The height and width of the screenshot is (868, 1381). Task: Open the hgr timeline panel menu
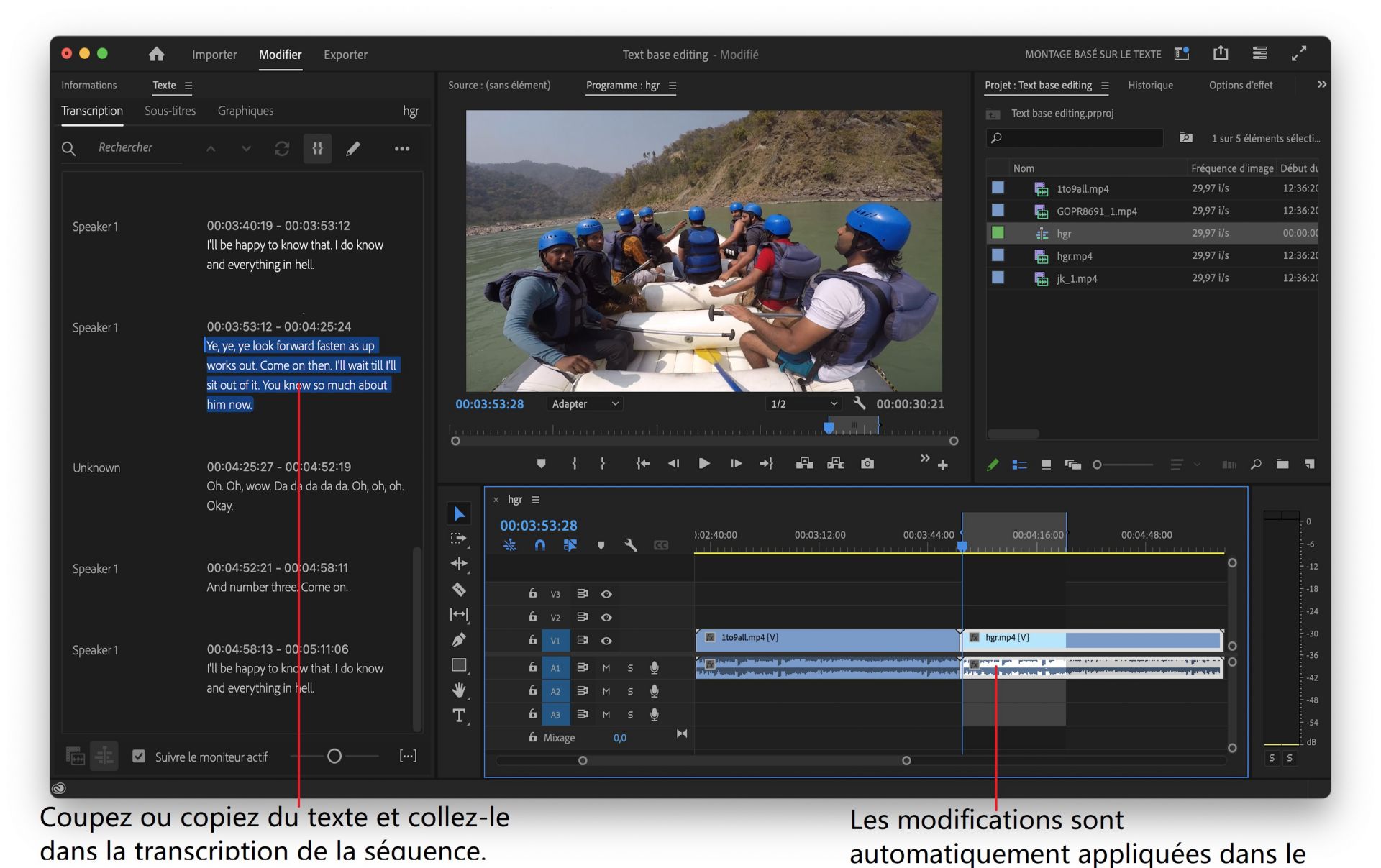click(x=535, y=499)
